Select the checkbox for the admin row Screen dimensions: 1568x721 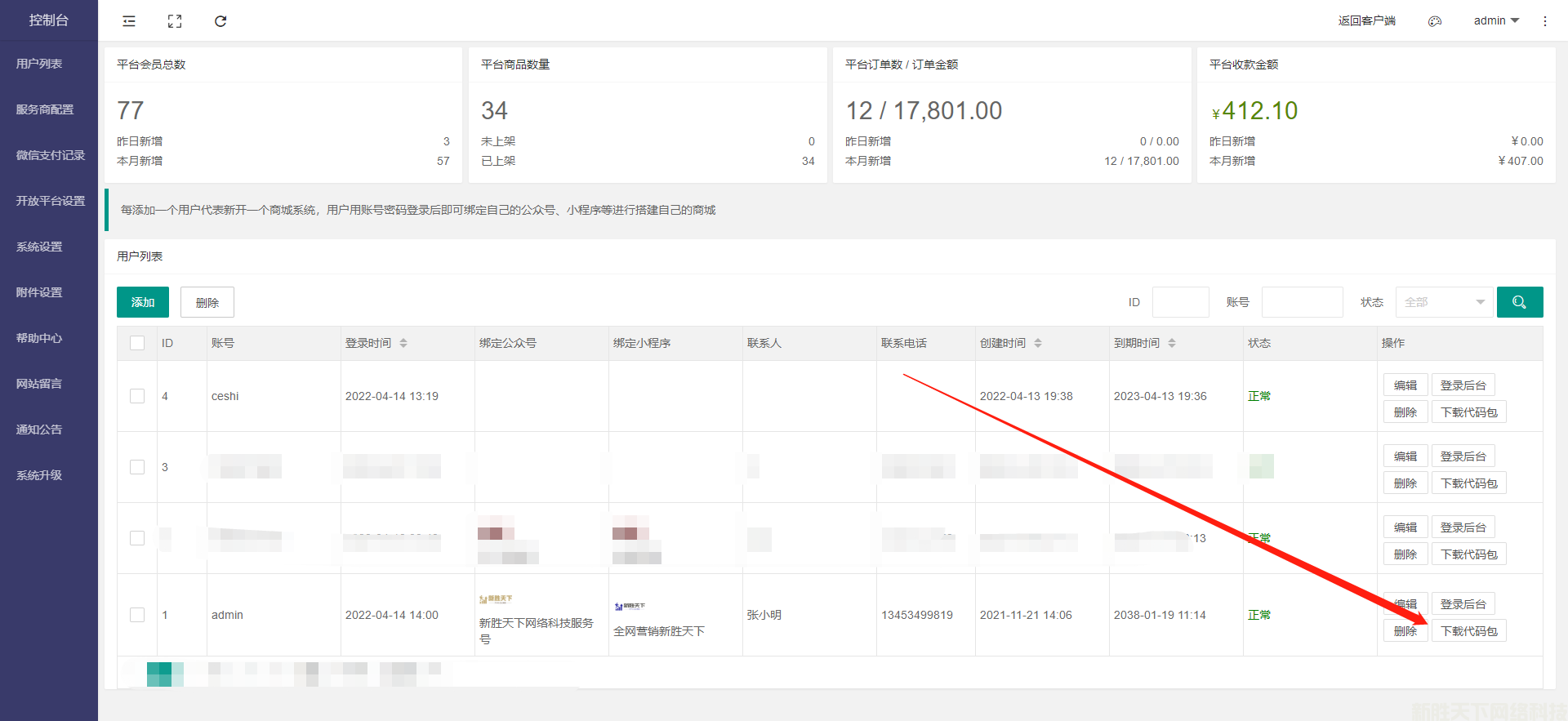(137, 615)
